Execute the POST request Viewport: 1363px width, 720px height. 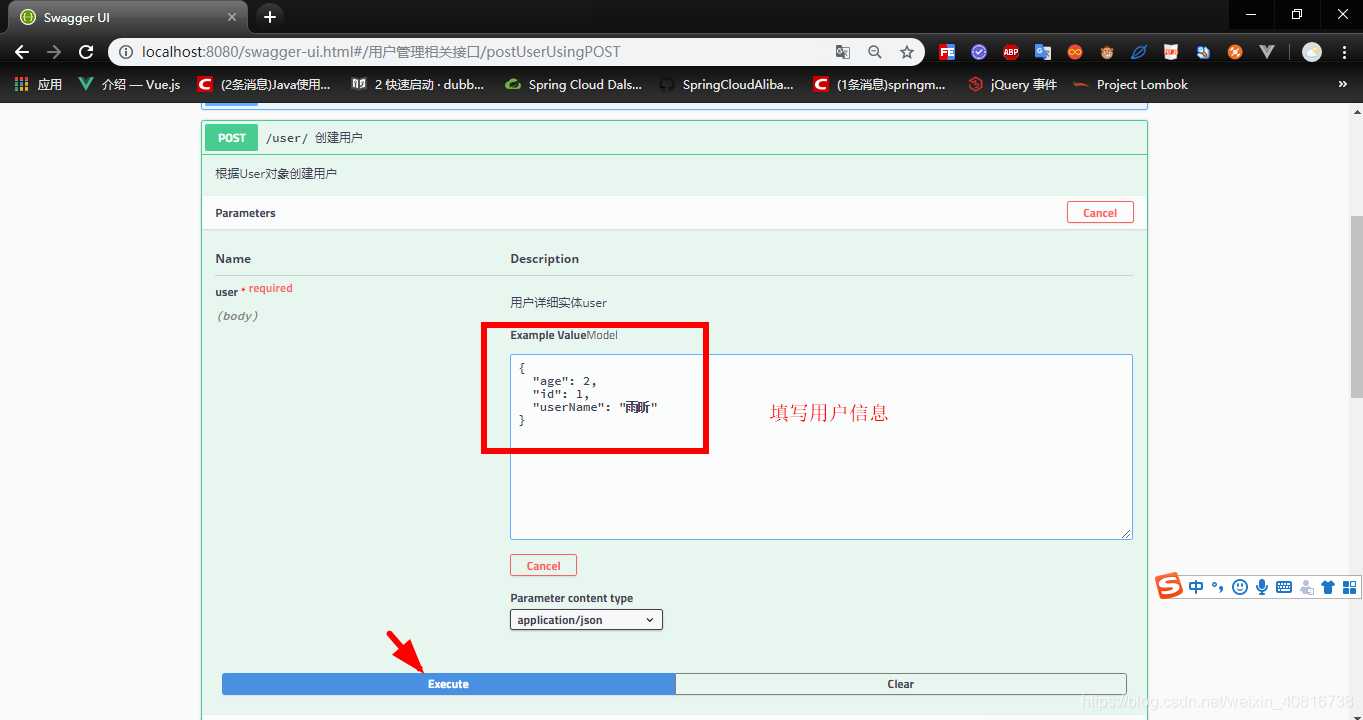(x=448, y=684)
